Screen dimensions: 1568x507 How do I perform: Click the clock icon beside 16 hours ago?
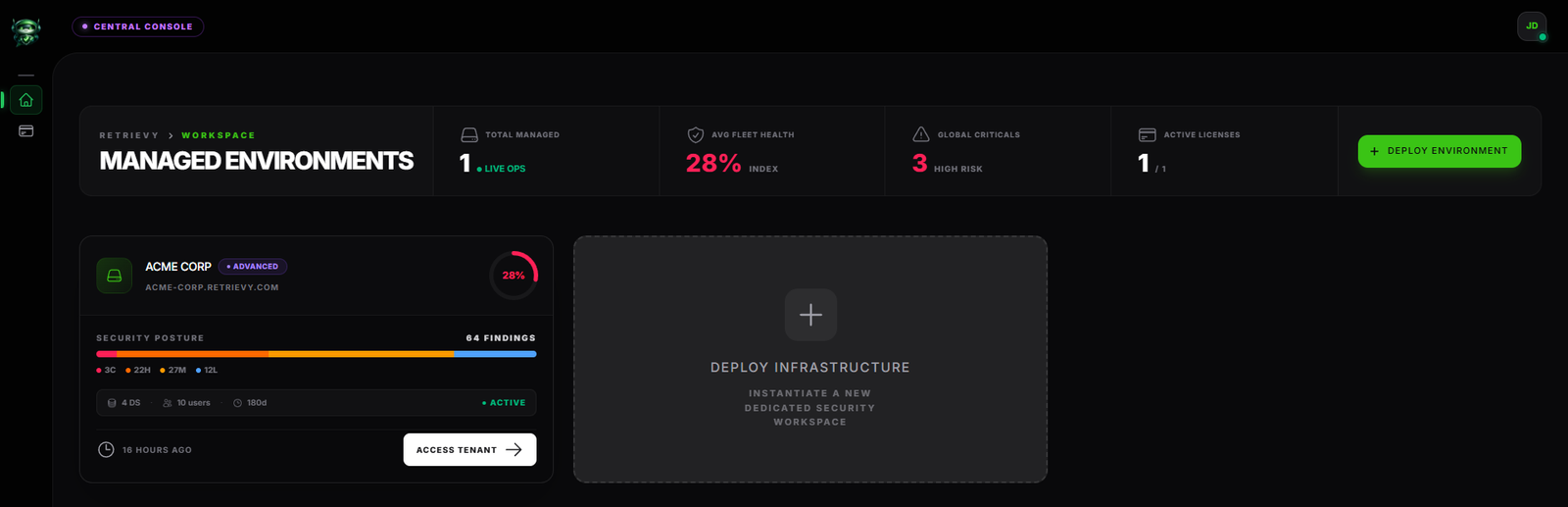pos(106,449)
